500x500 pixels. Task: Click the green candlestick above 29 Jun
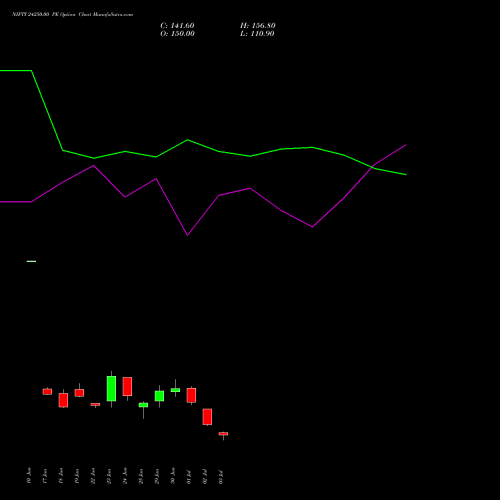pos(159,396)
